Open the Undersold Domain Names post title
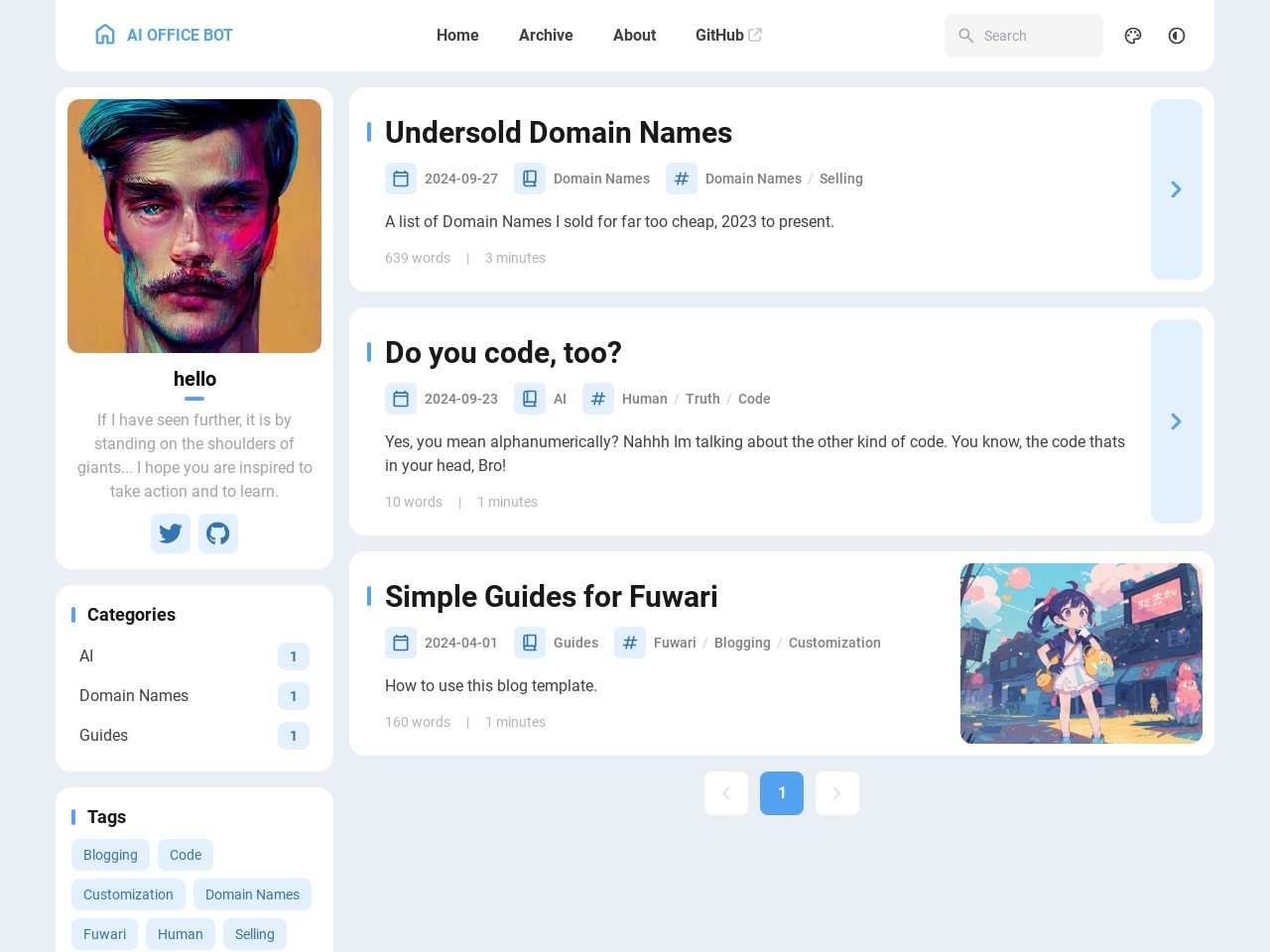The width and height of the screenshot is (1270, 952). (559, 132)
